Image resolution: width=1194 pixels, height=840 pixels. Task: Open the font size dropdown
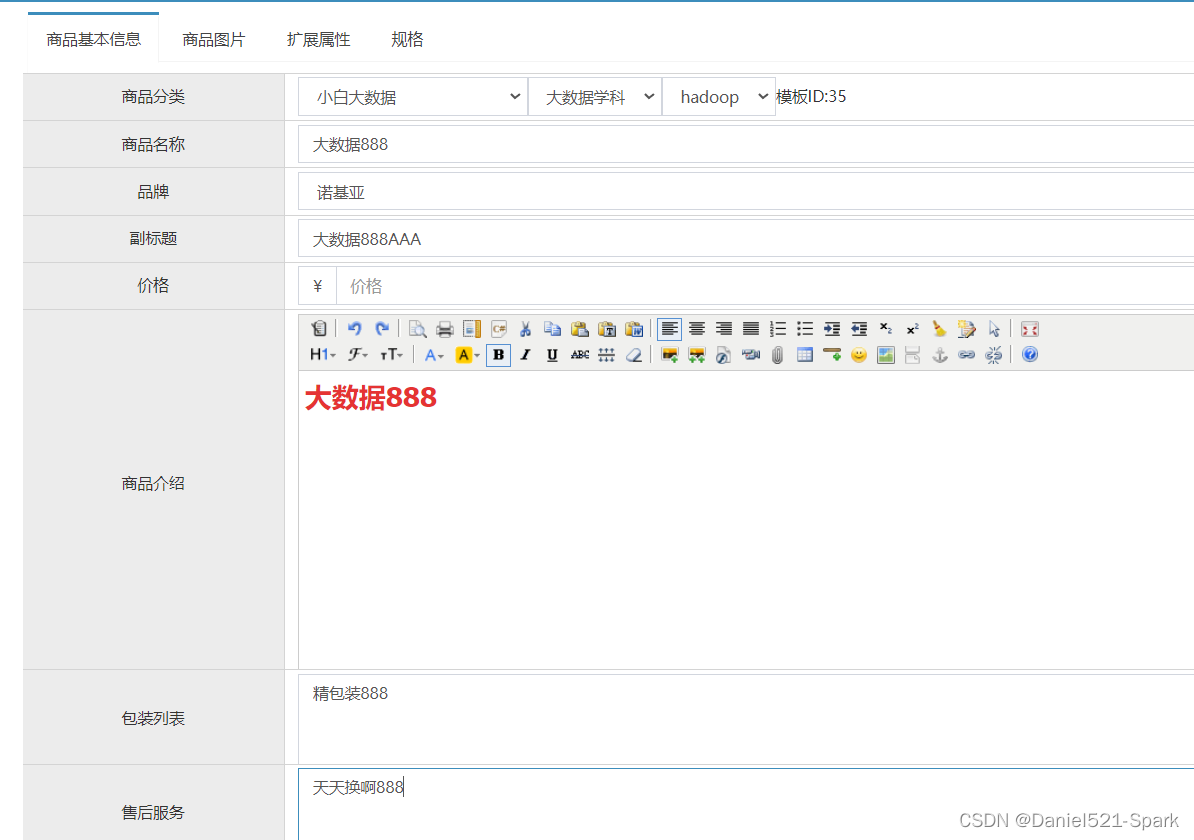(x=391, y=354)
